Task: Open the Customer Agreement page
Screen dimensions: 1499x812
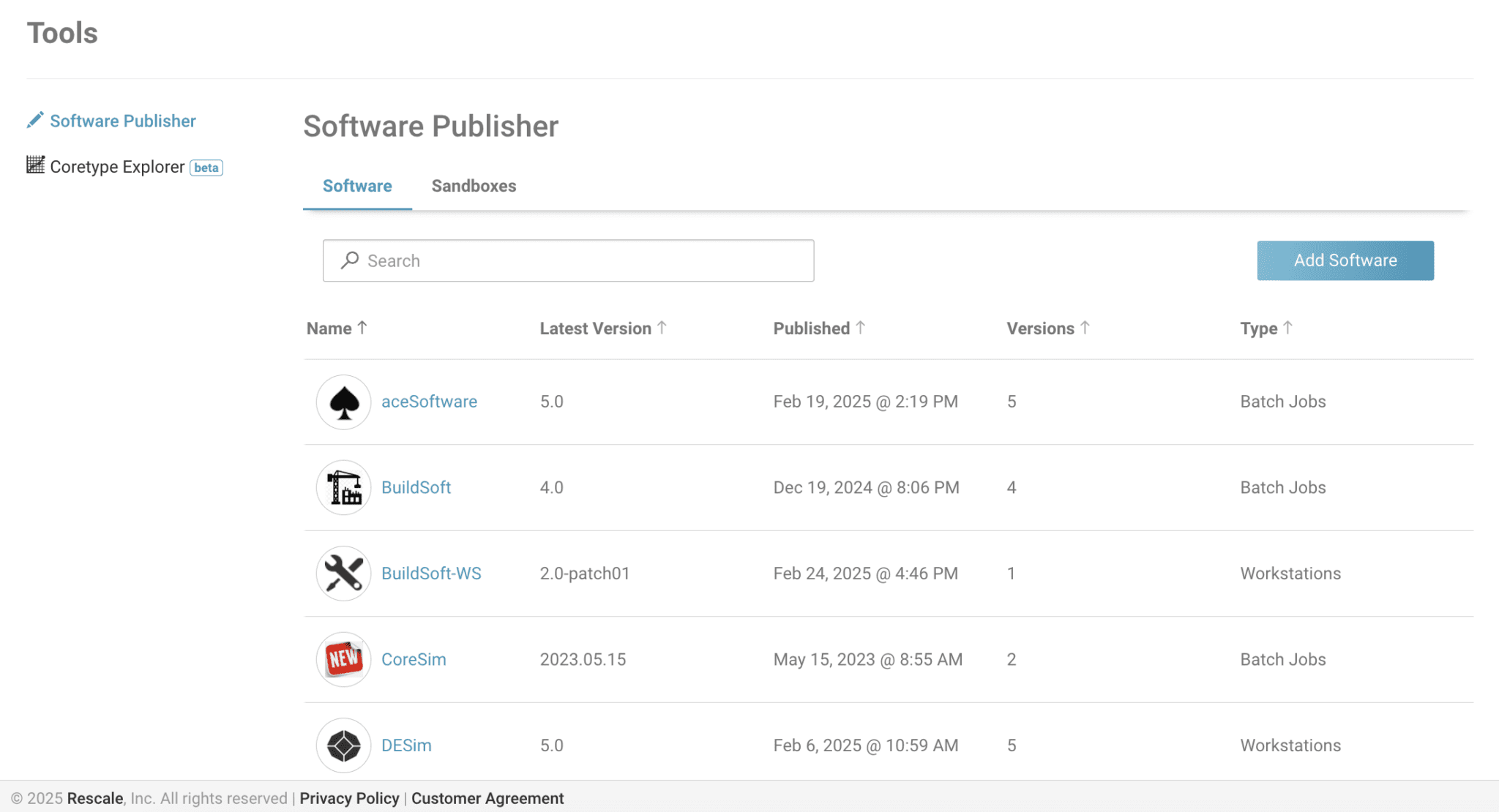Action: pyautogui.click(x=487, y=798)
